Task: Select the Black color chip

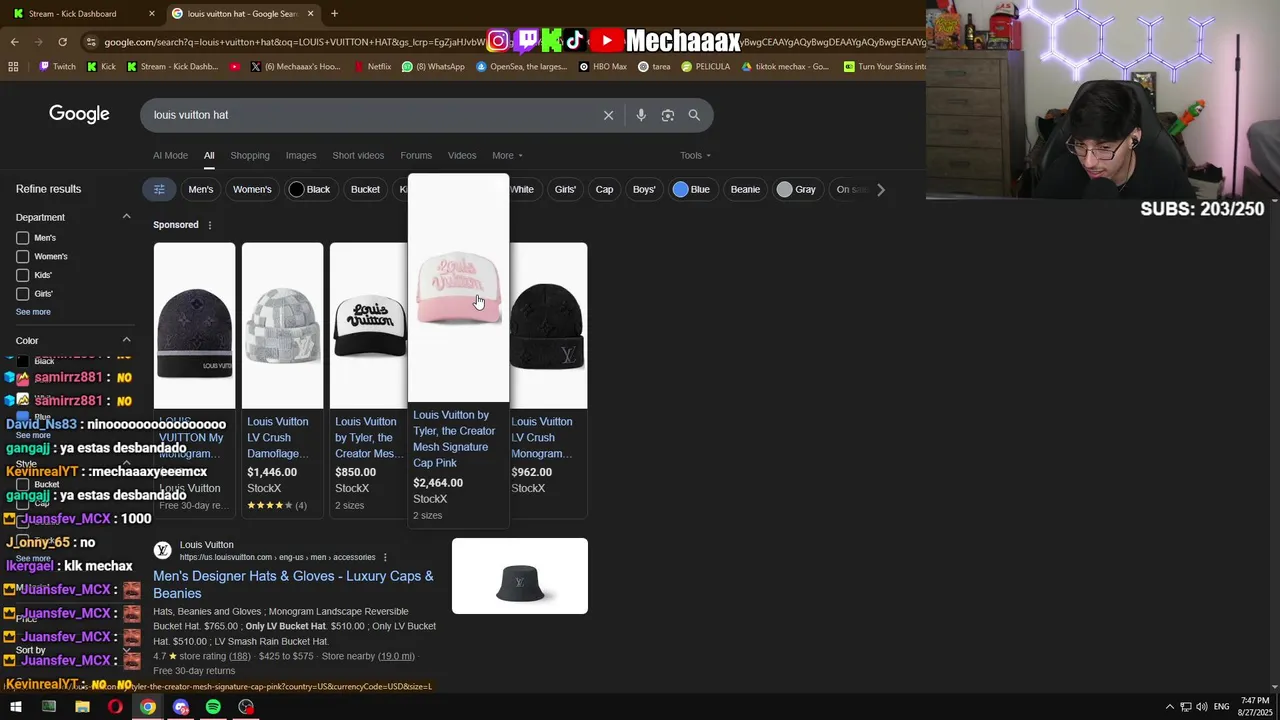Action: tap(309, 189)
